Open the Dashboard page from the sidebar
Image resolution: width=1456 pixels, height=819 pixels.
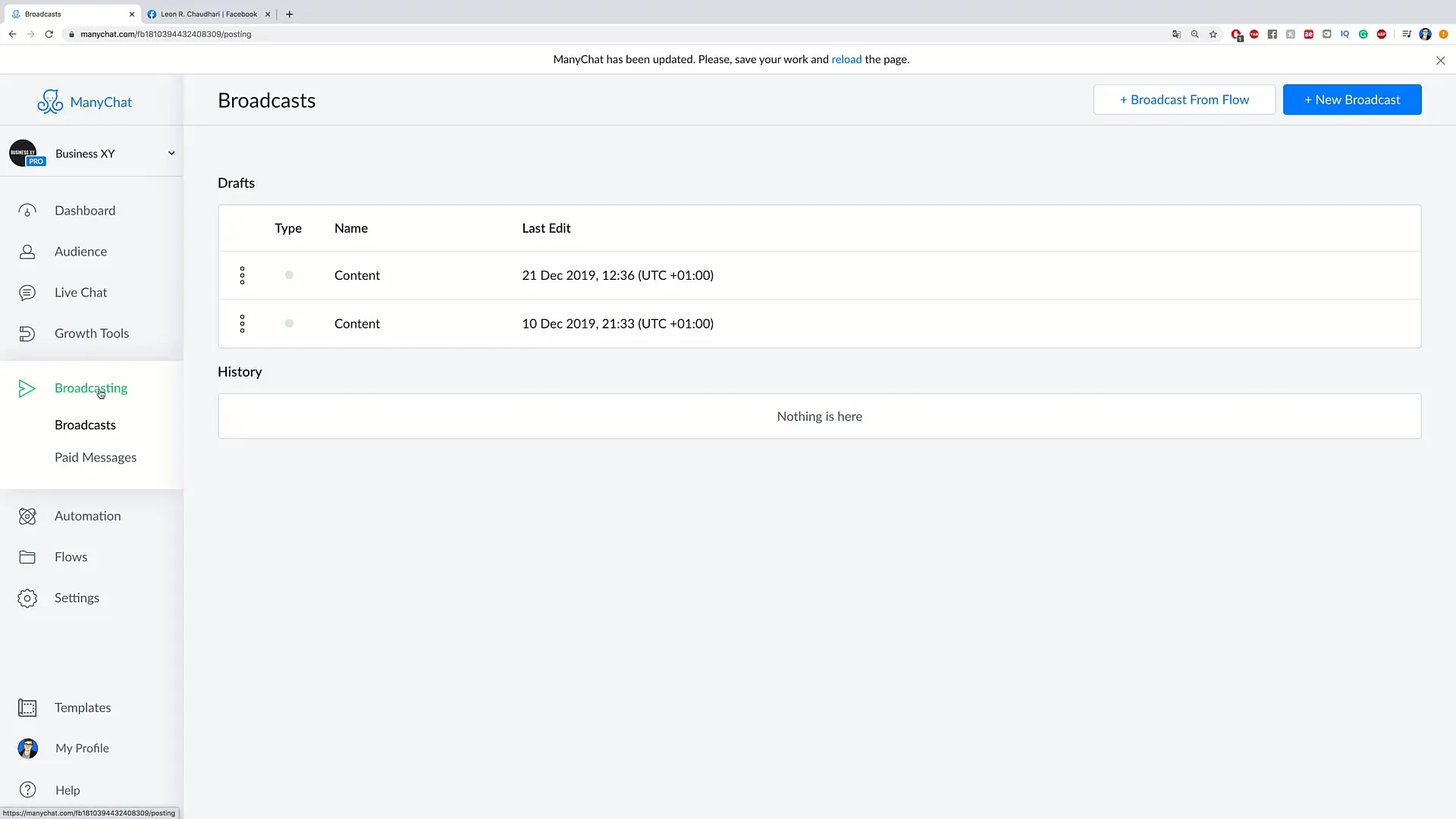(x=85, y=211)
